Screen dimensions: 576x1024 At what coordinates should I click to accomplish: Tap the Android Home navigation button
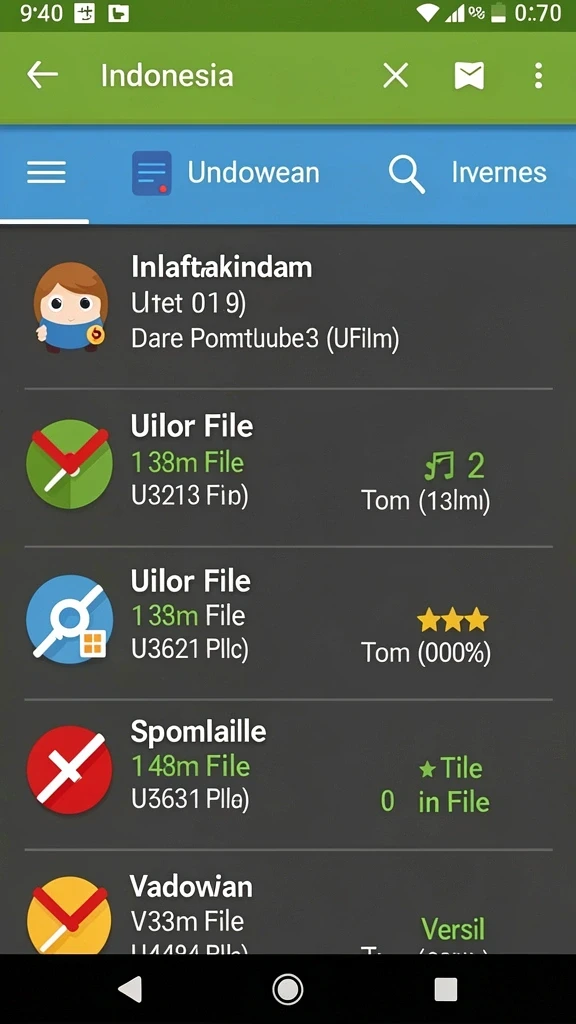pyautogui.click(x=287, y=989)
